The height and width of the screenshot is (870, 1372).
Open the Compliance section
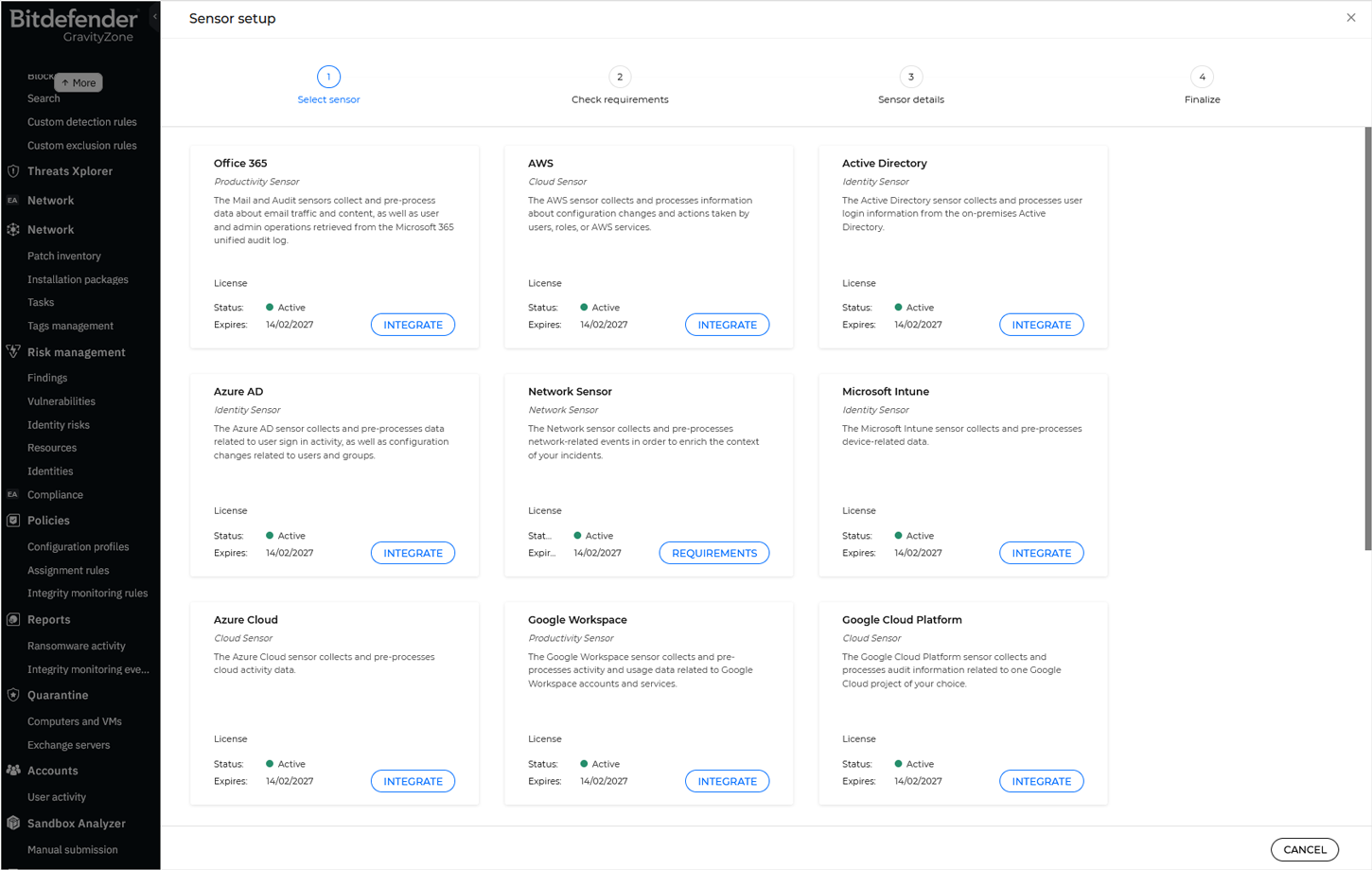(57, 494)
